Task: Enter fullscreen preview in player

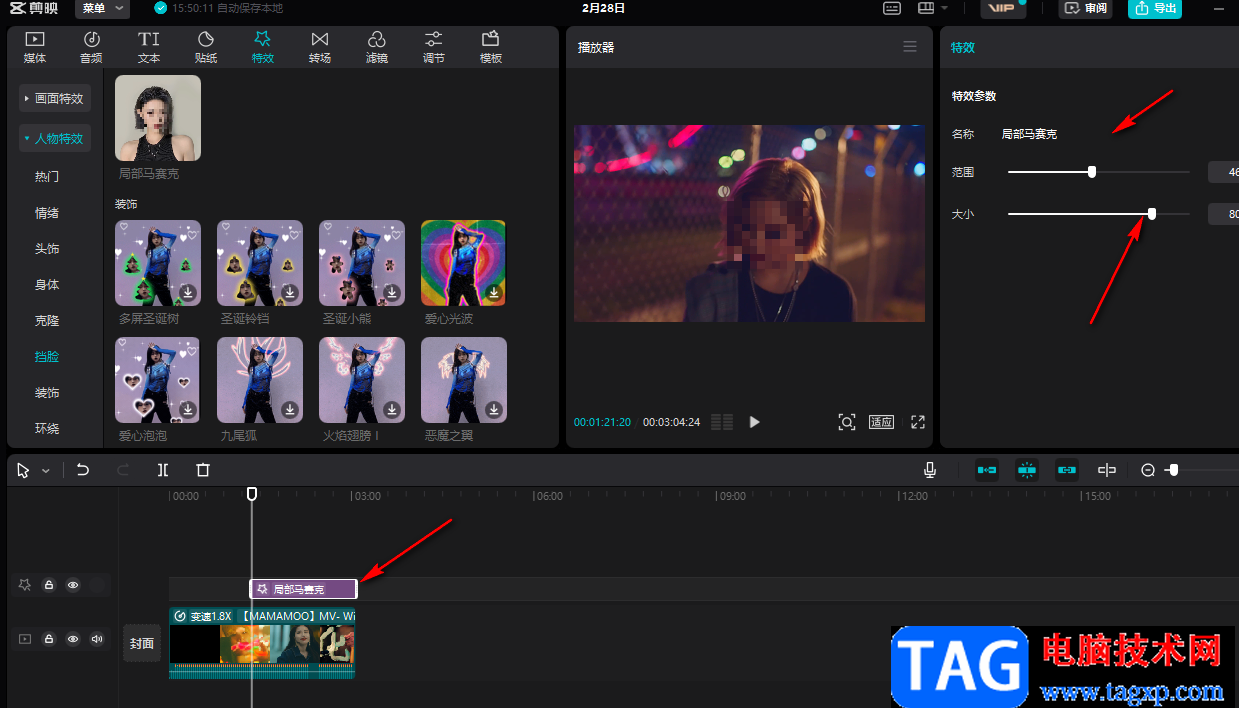Action: [918, 422]
